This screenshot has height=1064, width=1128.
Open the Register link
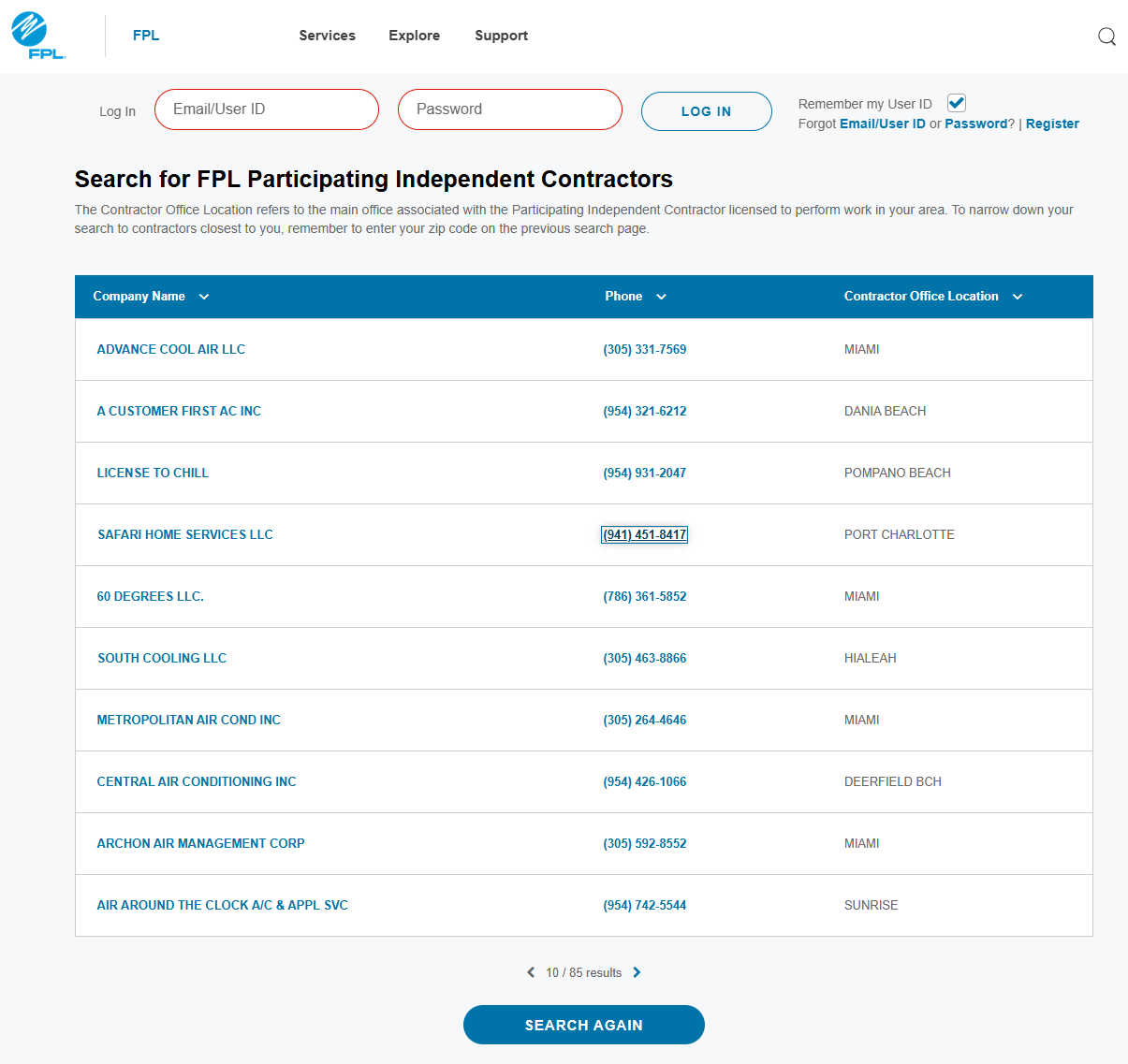pos(1052,124)
